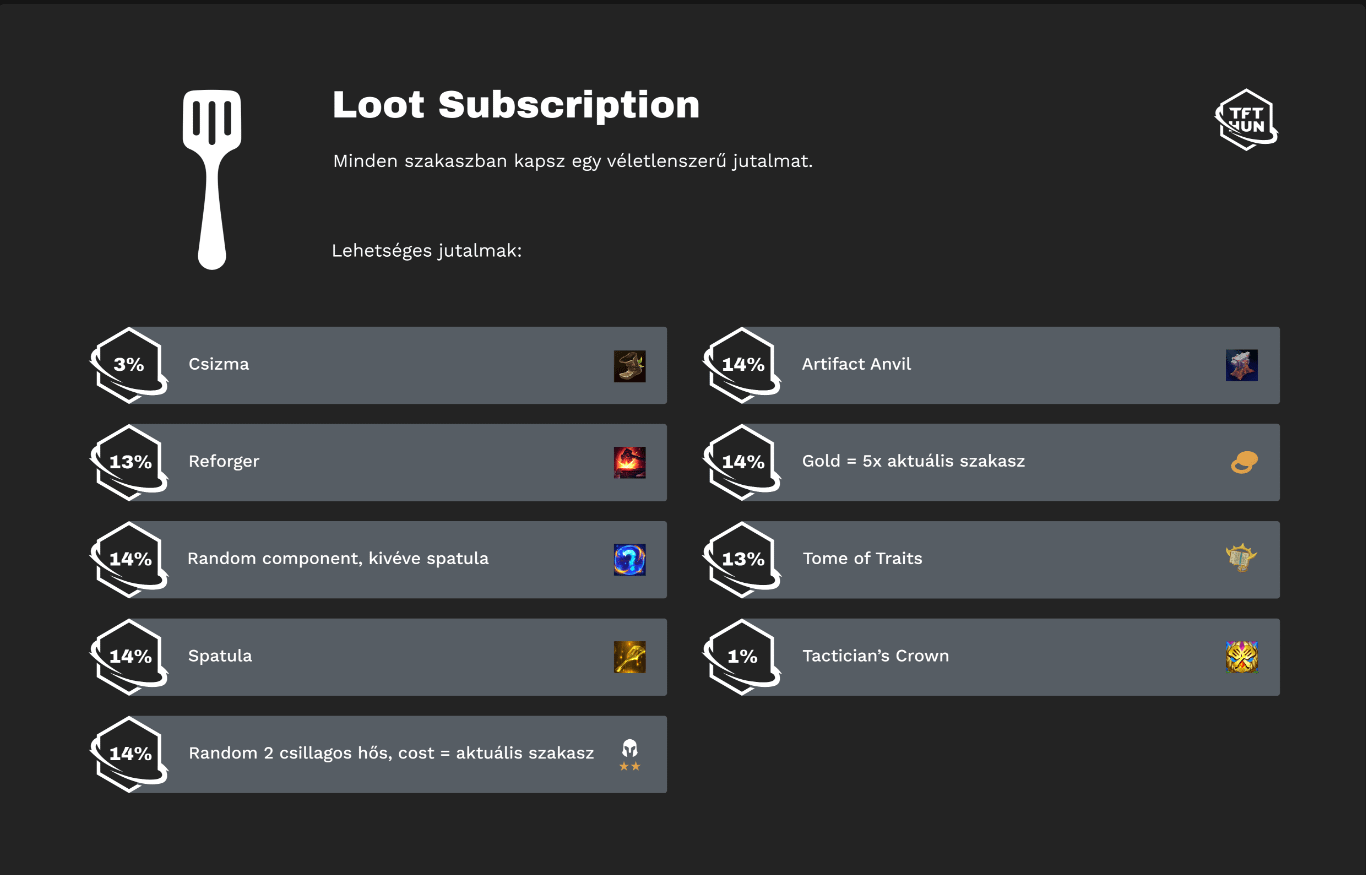Image resolution: width=1366 pixels, height=875 pixels.
Task: Click the two-star hero helmet icon
Action: point(630,753)
